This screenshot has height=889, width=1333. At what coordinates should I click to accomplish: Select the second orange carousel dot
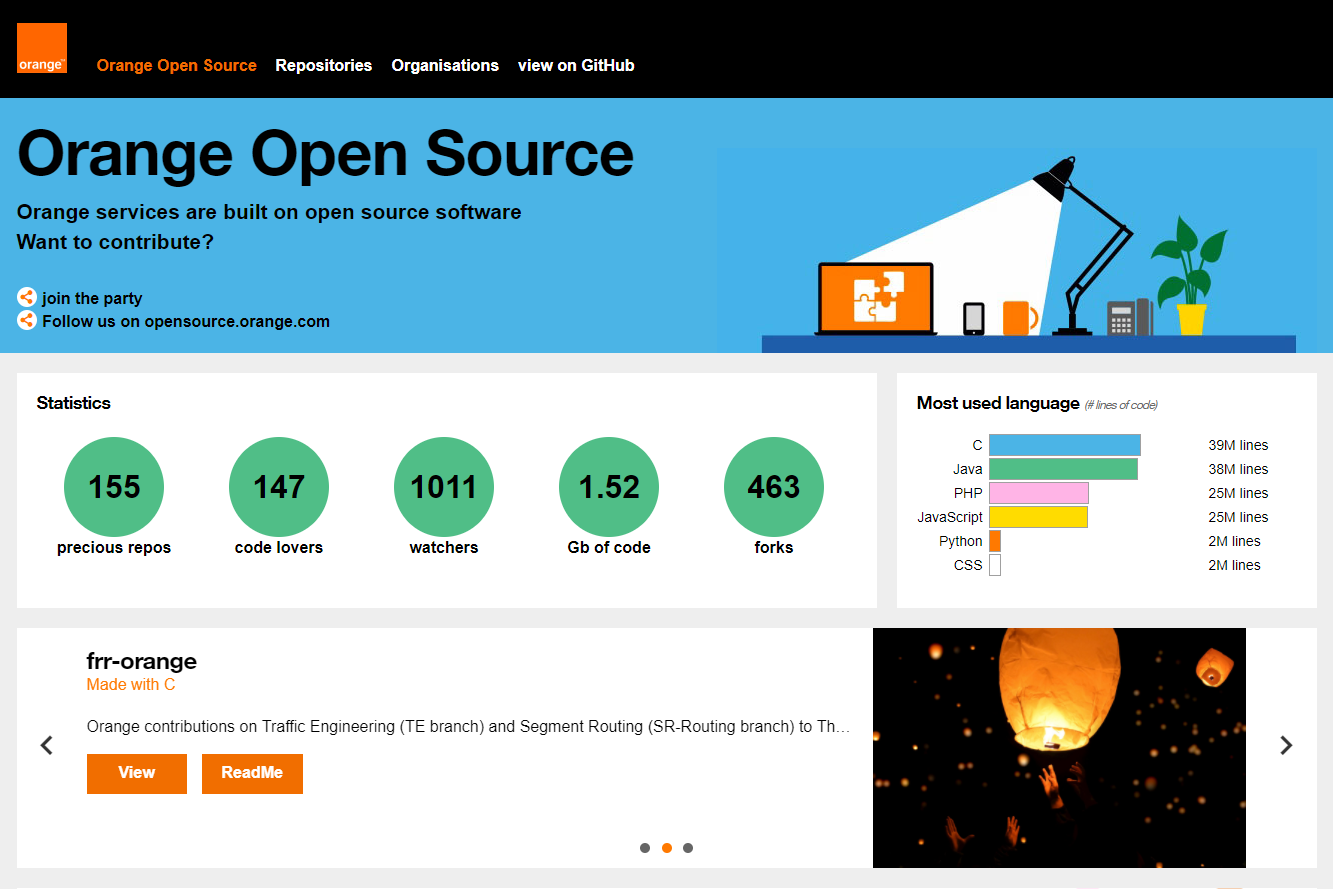click(667, 848)
